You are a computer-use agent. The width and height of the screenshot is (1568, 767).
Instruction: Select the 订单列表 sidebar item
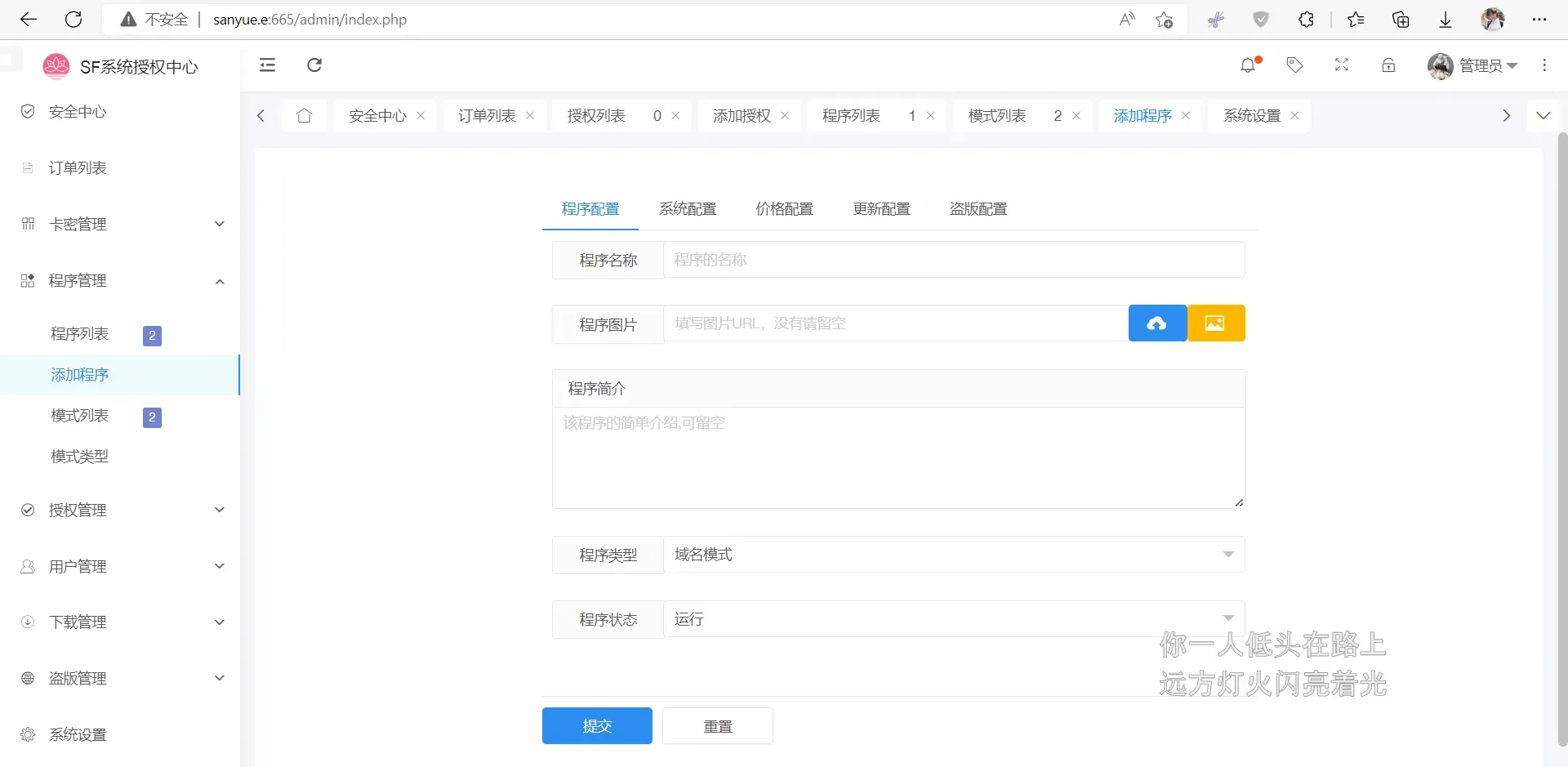pos(78,167)
